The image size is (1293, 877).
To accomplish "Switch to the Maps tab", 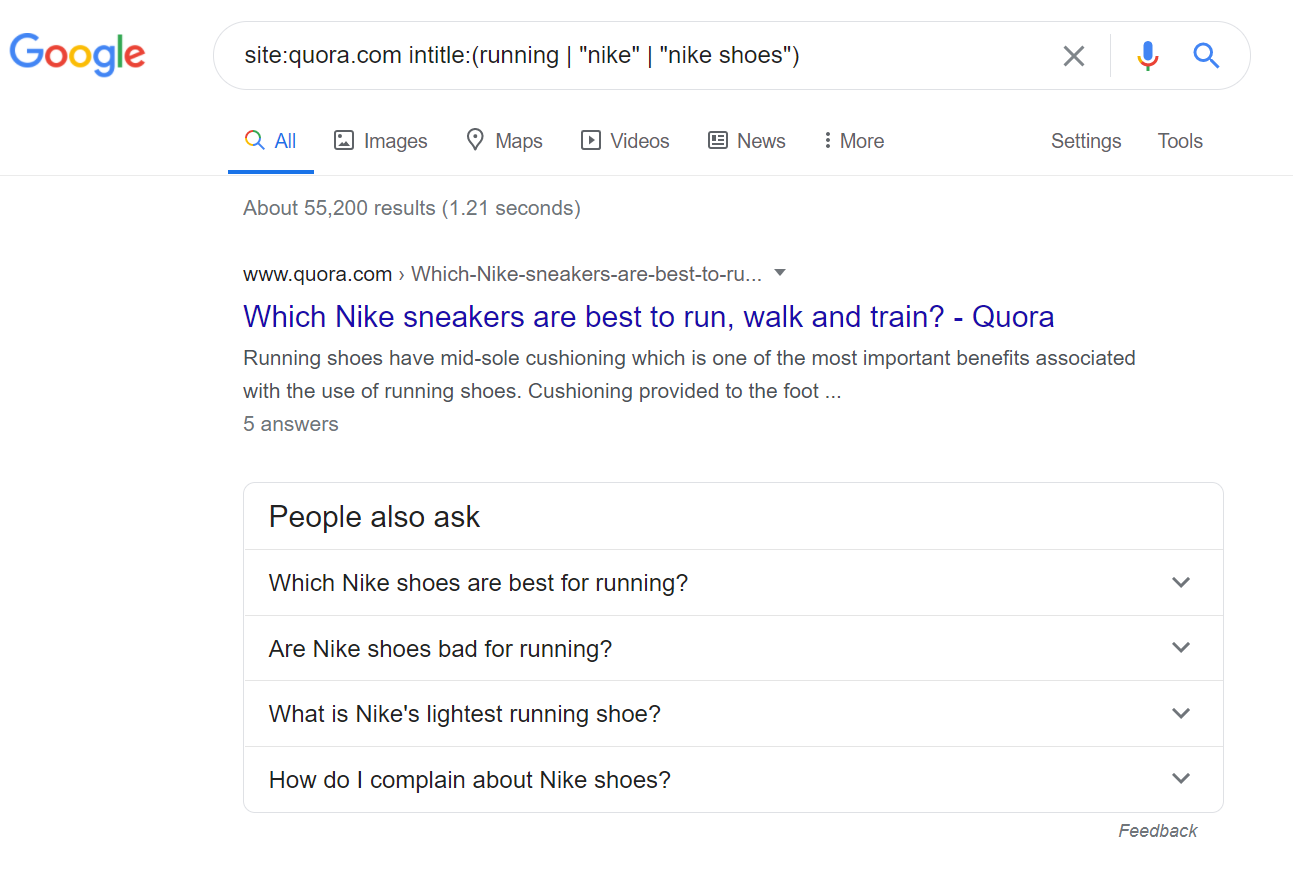I will coord(504,141).
